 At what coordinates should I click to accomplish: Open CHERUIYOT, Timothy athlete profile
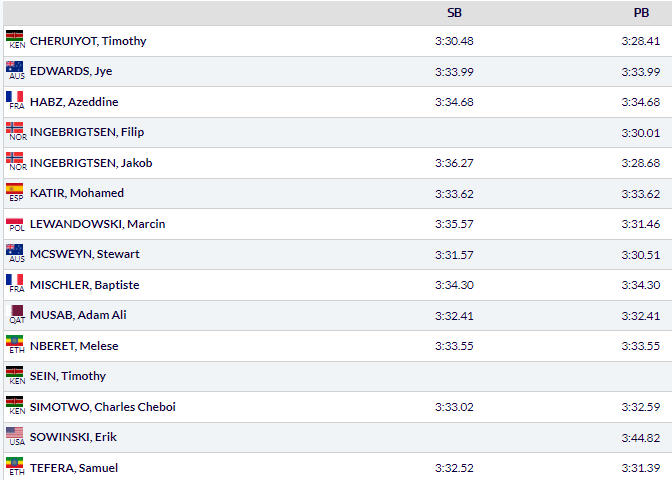tap(88, 41)
